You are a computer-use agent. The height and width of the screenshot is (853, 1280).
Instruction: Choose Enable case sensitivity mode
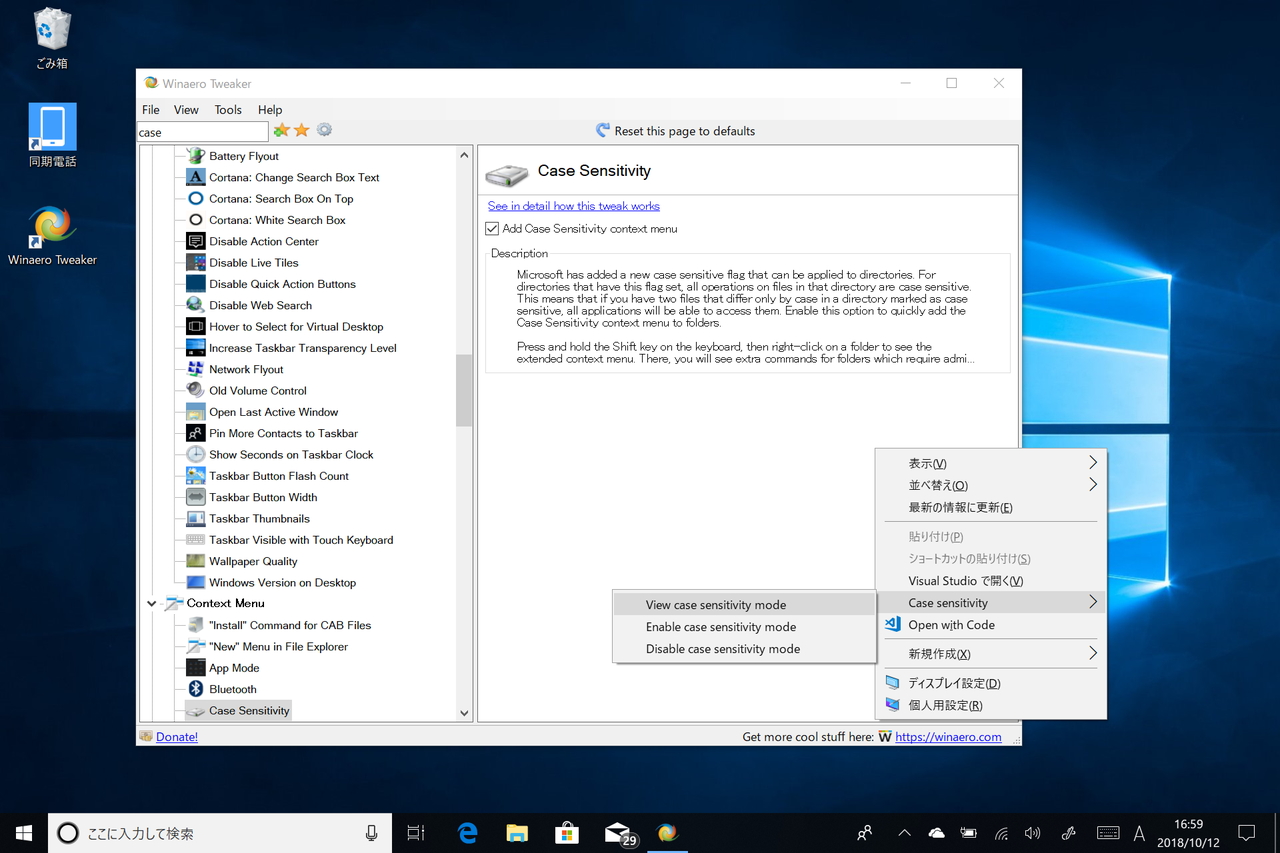[x=744, y=627]
